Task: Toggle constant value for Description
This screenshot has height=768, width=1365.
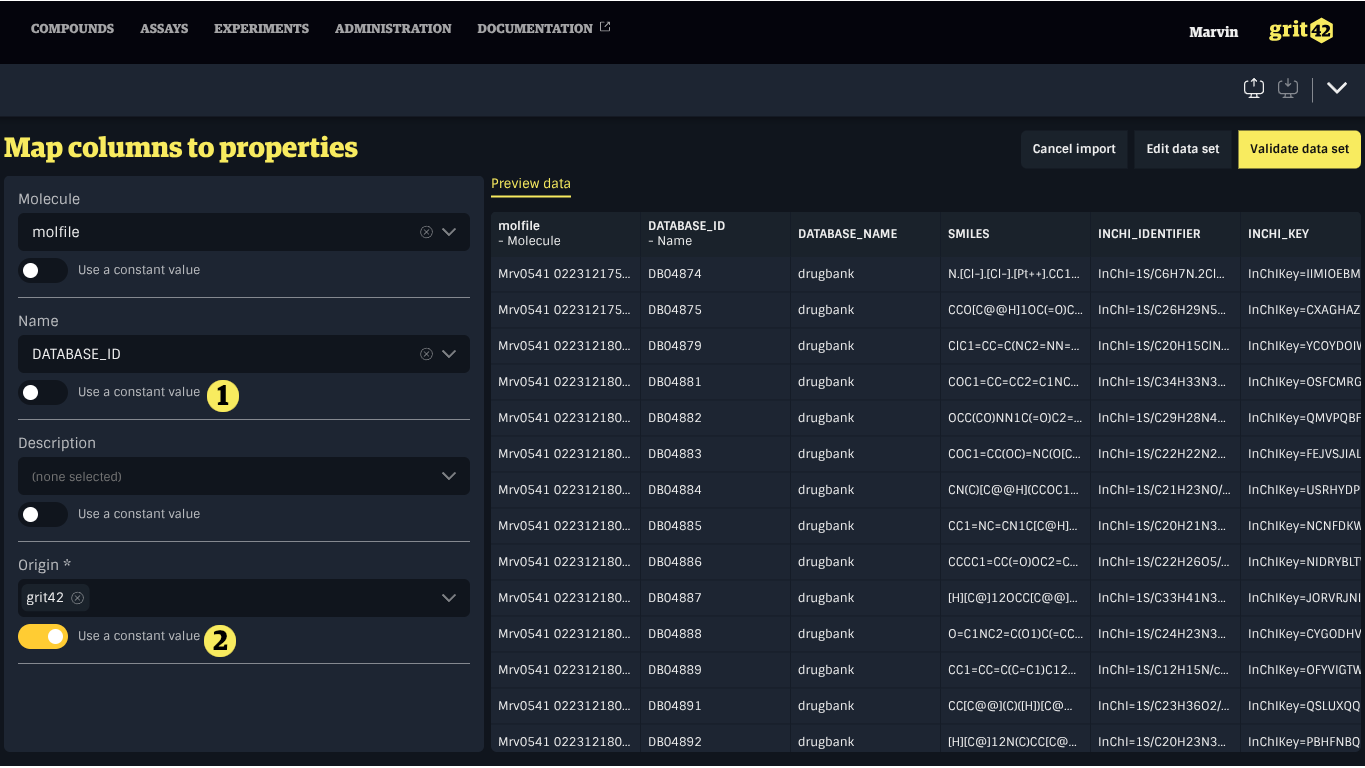Action: point(43,514)
